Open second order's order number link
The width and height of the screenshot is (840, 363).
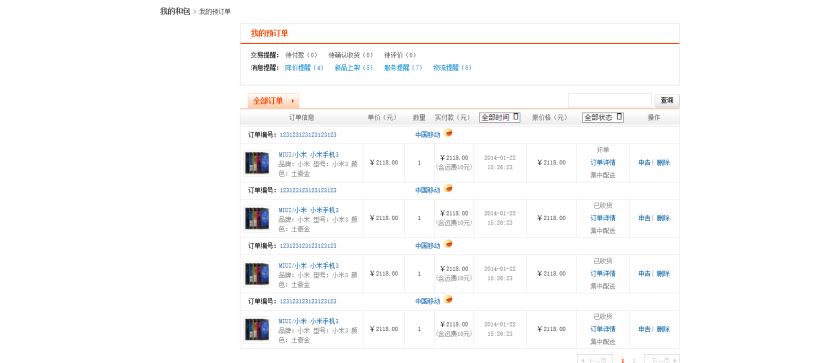[308, 190]
